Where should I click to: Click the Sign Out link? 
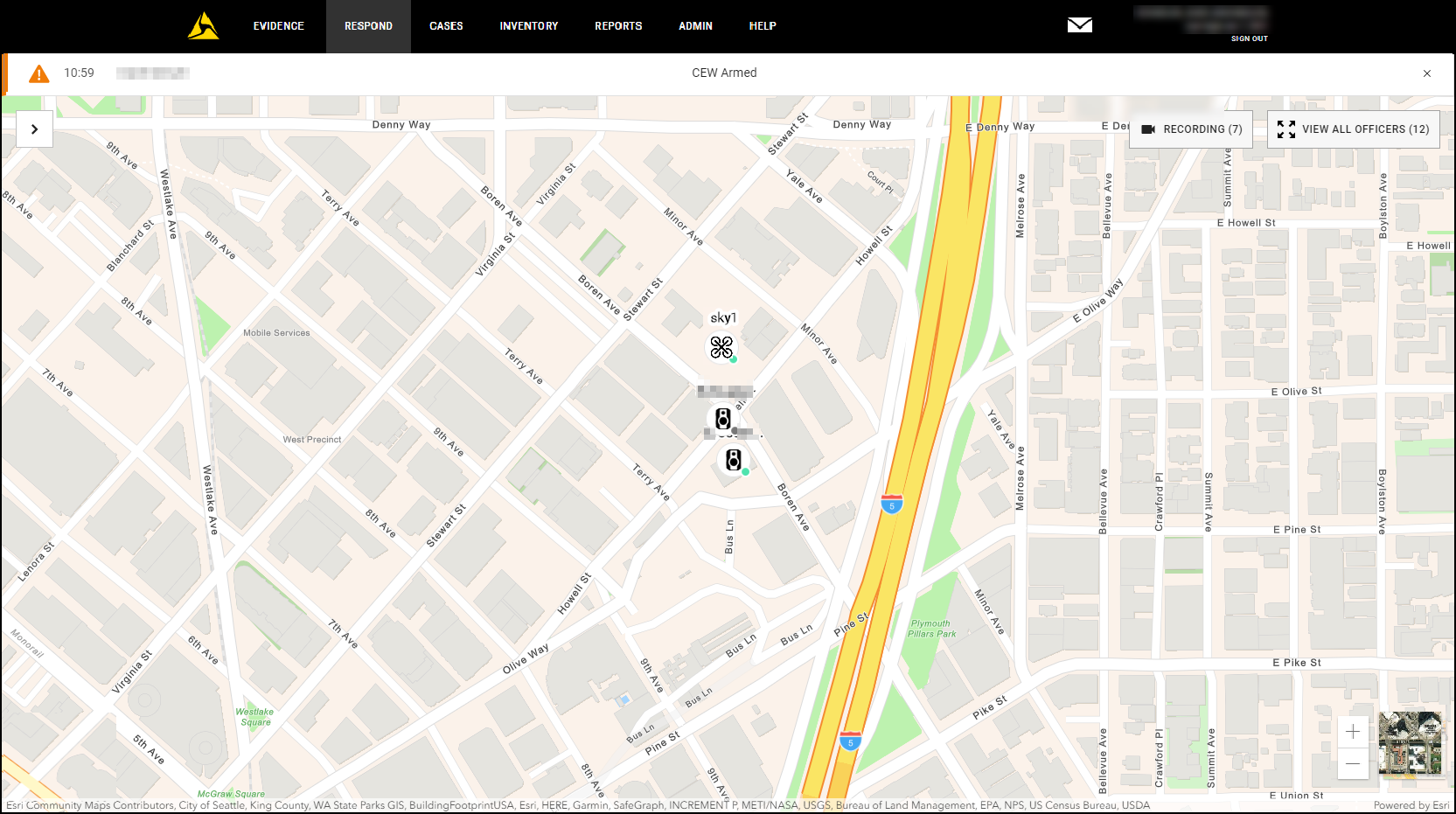pos(1249,38)
